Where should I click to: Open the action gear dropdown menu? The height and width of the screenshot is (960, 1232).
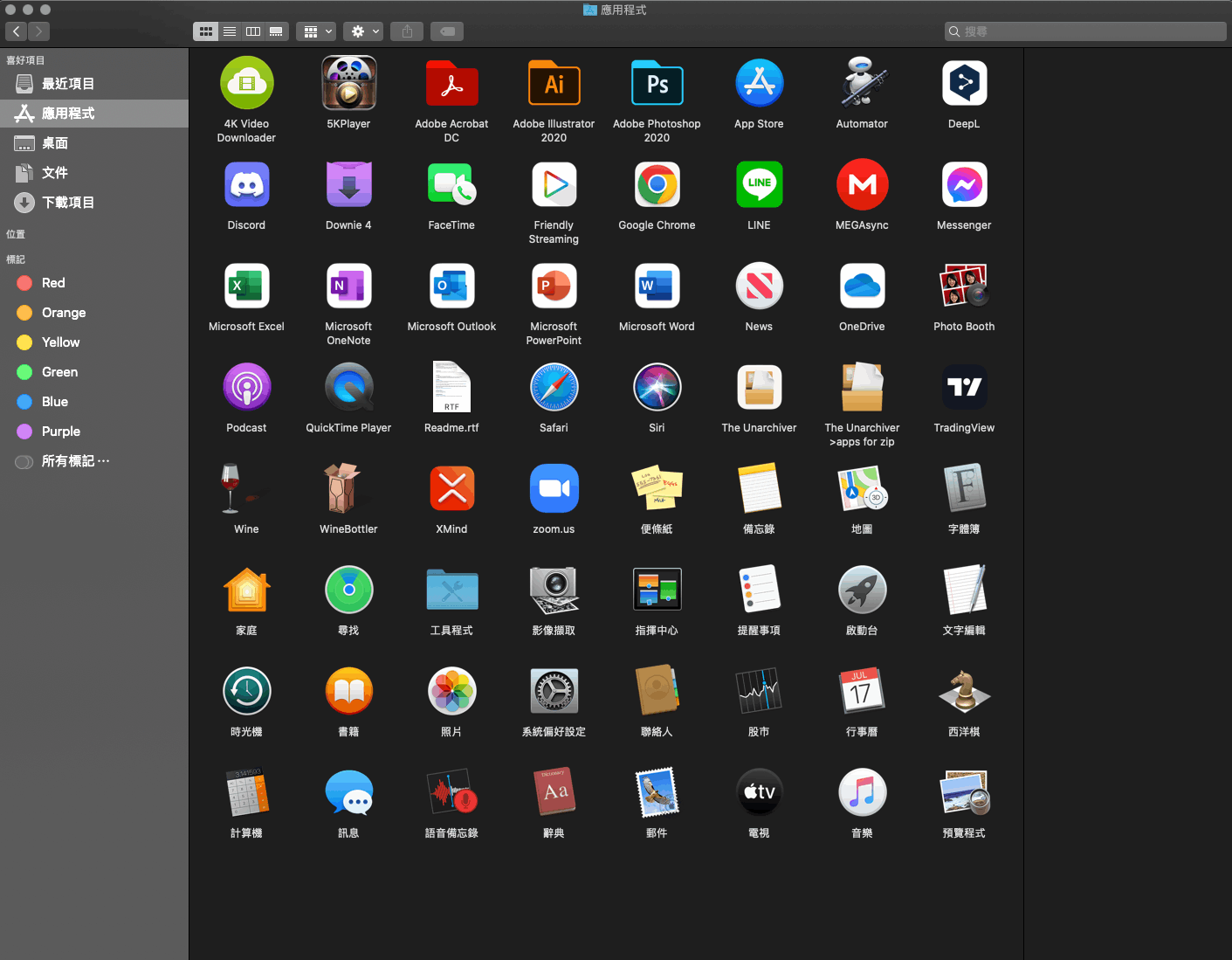(363, 31)
